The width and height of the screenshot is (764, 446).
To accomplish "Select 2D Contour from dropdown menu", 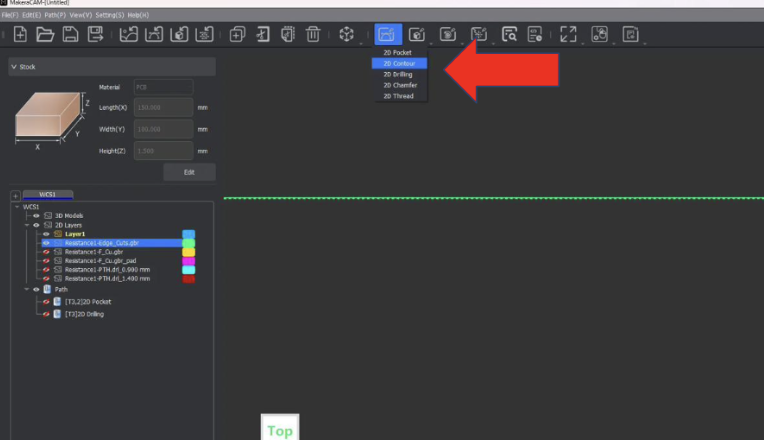I will [404, 63].
